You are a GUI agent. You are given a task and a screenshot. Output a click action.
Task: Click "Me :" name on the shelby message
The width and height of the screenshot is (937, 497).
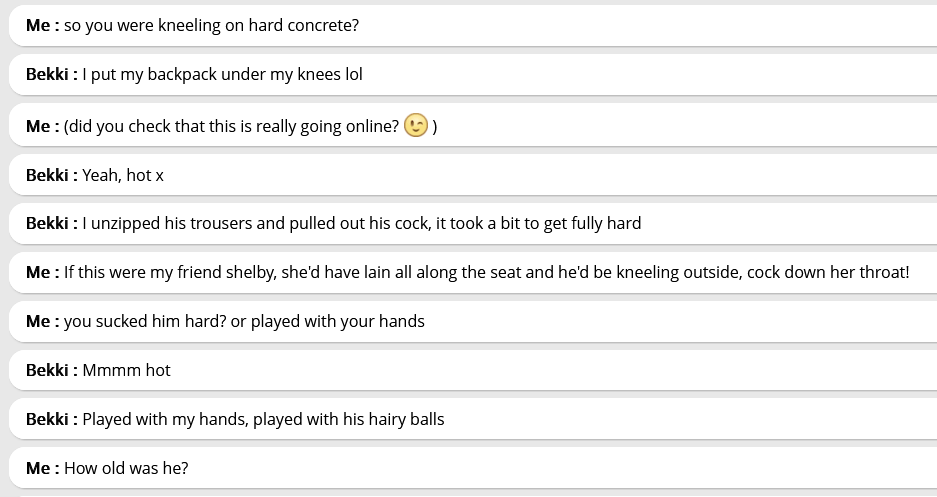point(42,272)
